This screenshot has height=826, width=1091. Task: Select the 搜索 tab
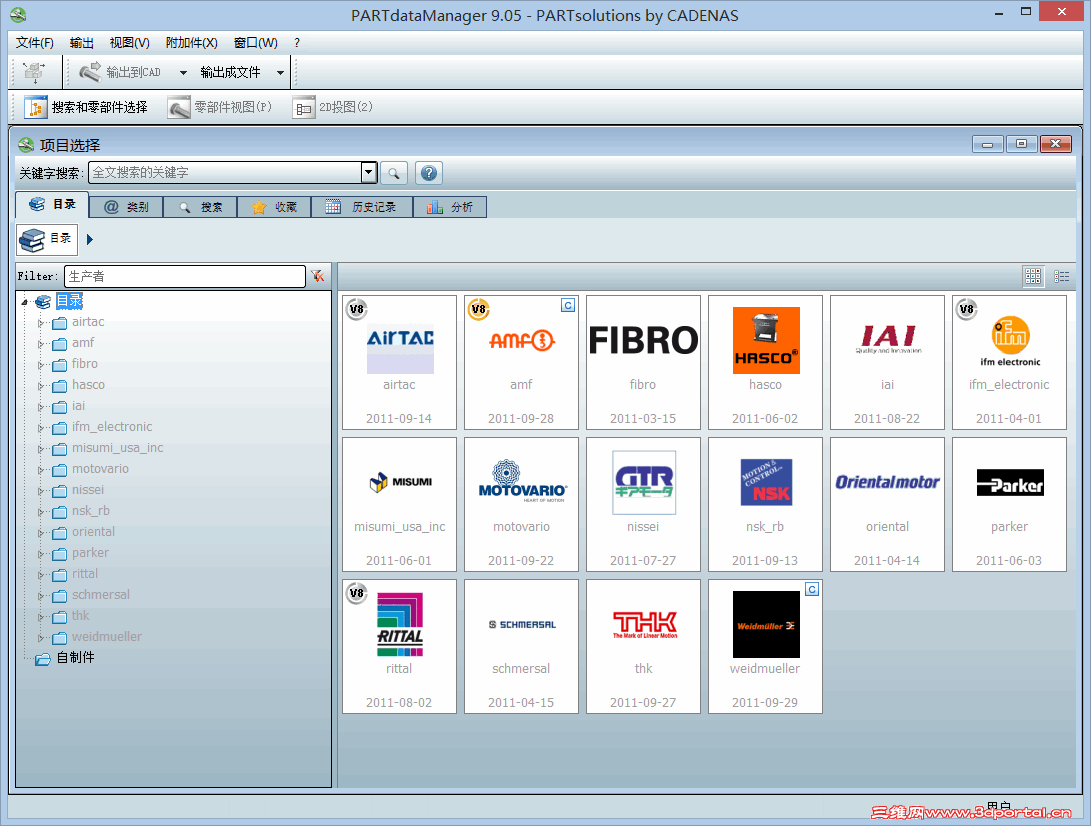click(200, 207)
